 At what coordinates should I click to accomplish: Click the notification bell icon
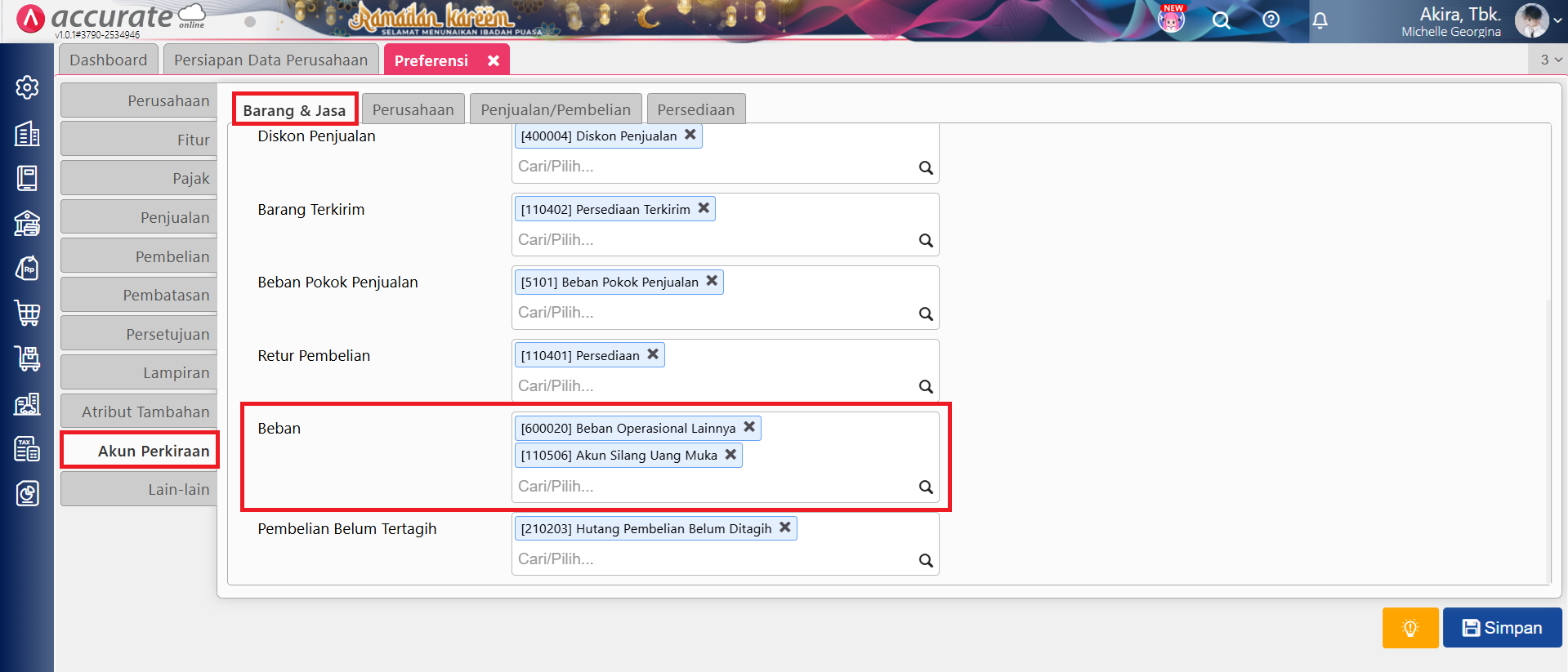(1320, 20)
